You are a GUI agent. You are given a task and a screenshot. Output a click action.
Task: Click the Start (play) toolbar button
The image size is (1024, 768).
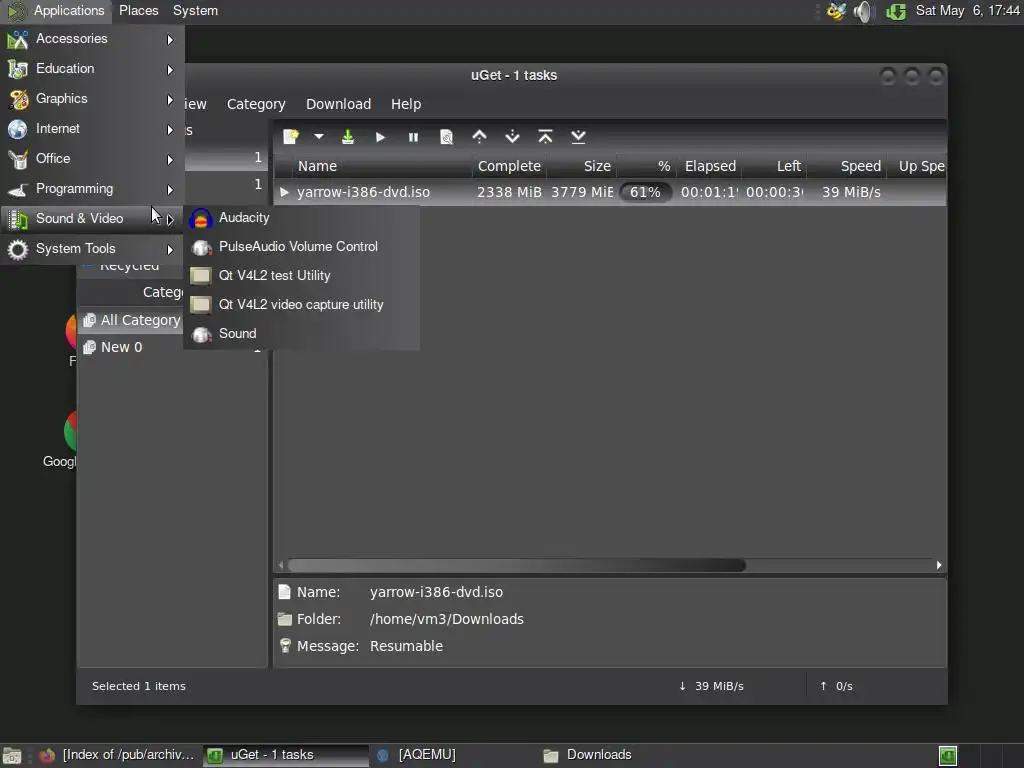[x=380, y=137]
